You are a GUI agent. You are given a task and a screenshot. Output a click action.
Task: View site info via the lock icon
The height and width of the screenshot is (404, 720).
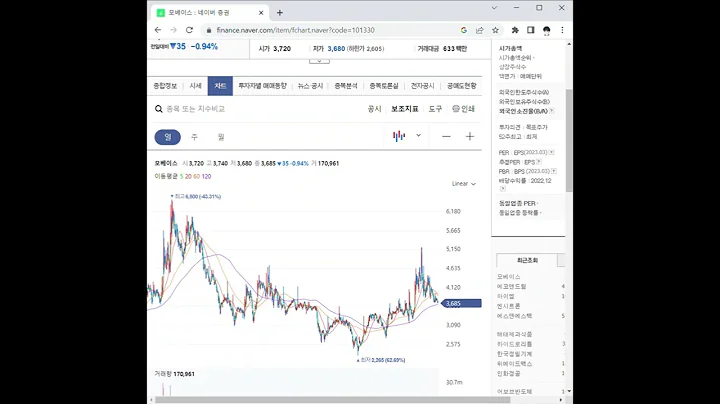[x=209, y=30]
